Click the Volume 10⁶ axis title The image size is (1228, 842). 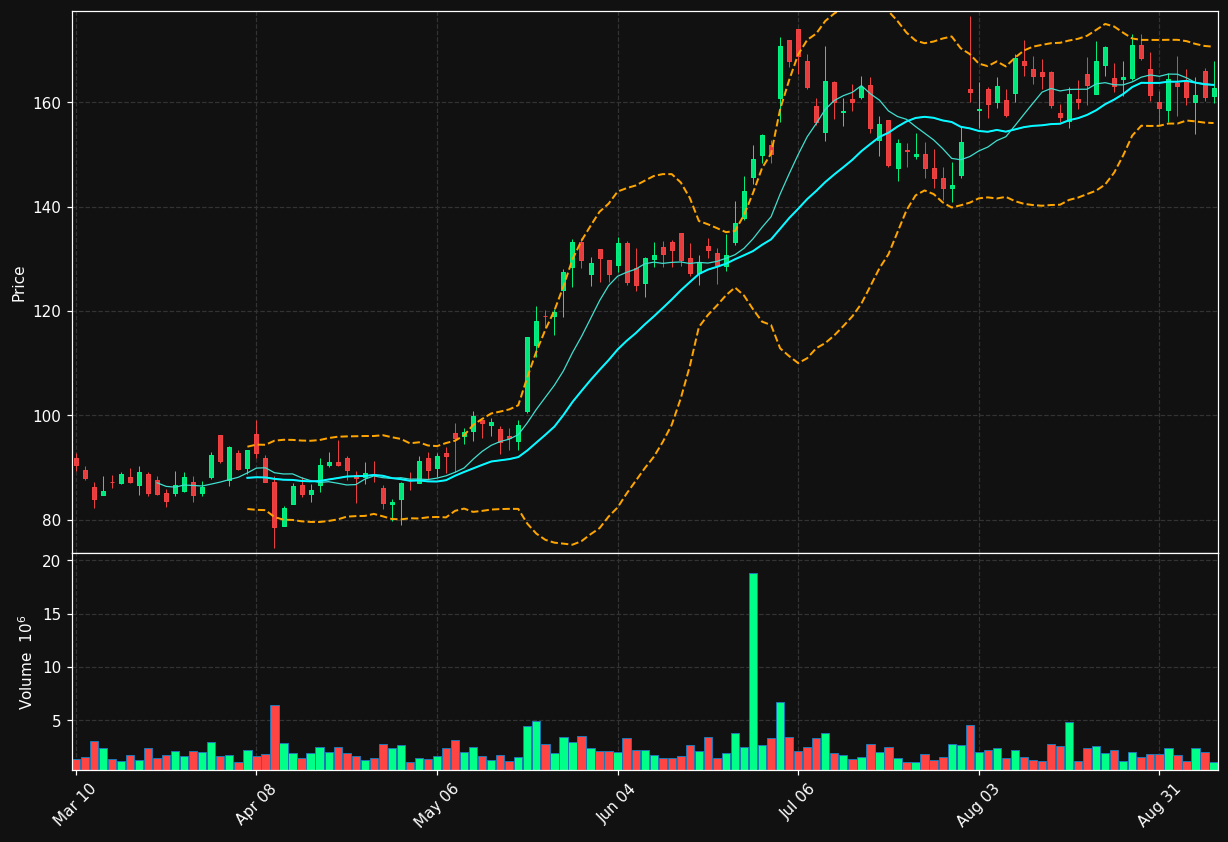25,662
